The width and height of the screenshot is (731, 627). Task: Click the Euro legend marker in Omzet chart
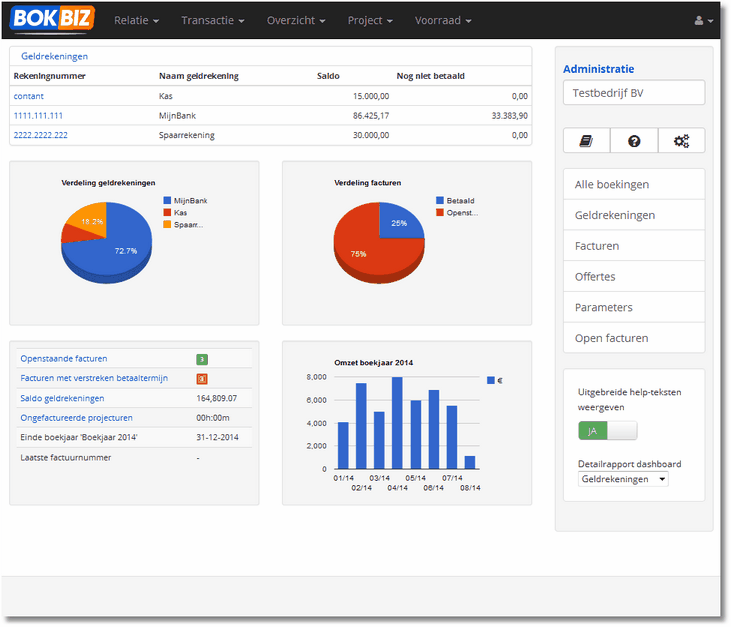point(489,381)
